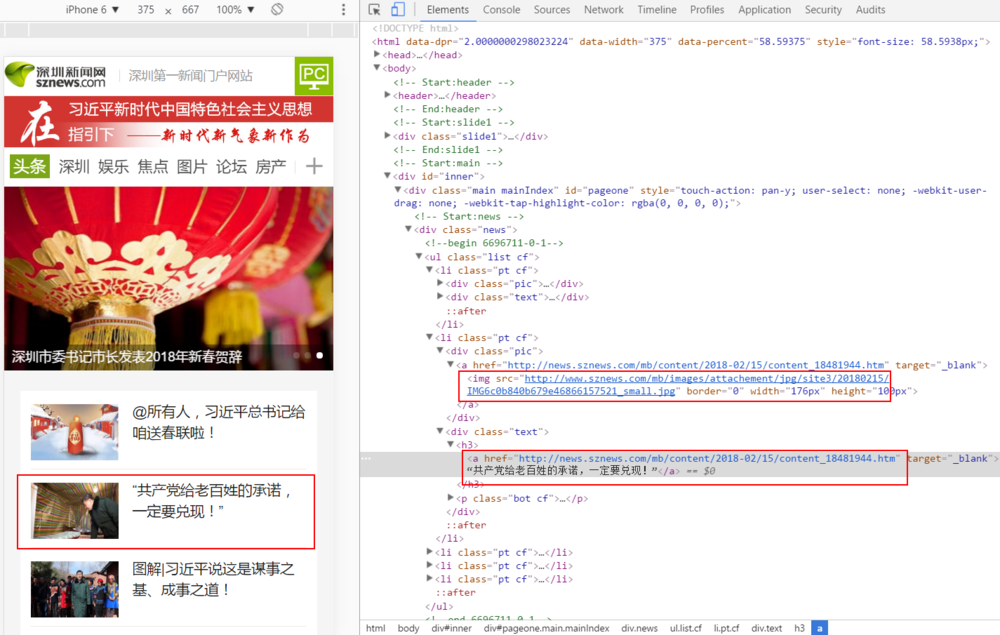Image resolution: width=1000 pixels, height=635 pixels.
Task: Select the DOCTYPE html line
Action: coord(415,28)
